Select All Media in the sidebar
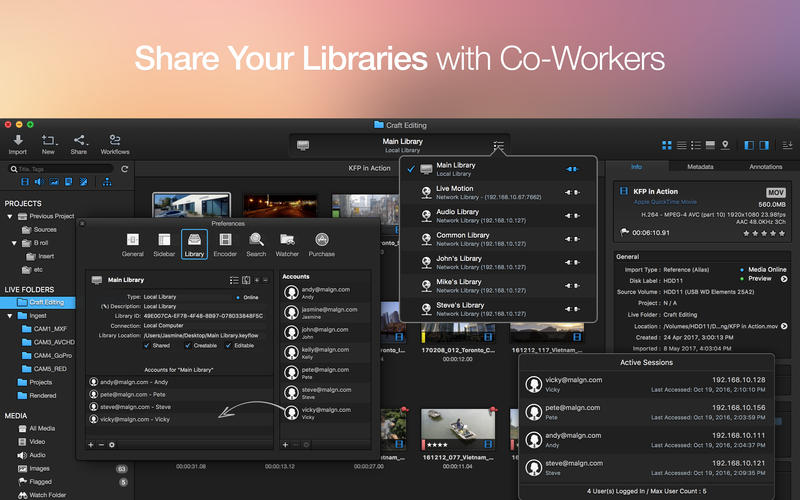 pos(37,429)
